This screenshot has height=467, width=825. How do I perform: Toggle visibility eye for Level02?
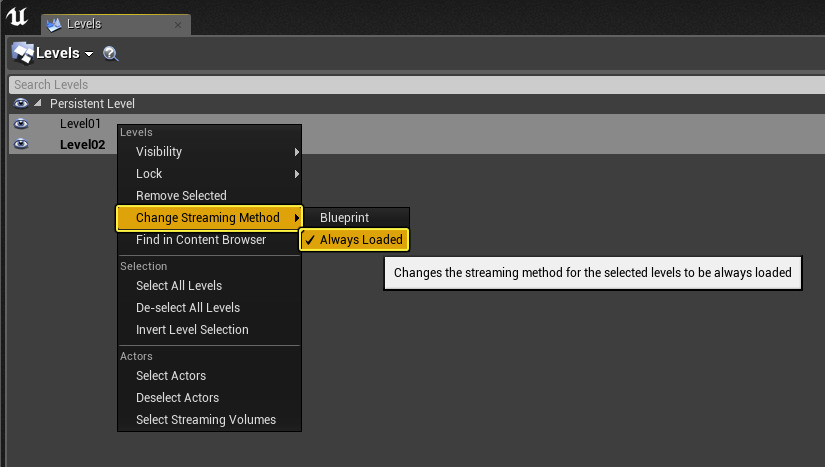pos(21,144)
